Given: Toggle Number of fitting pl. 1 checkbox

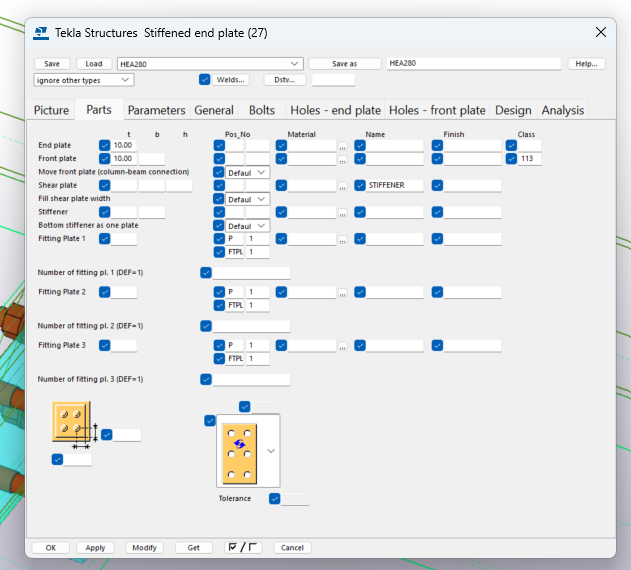Looking at the screenshot, I should click(206, 273).
